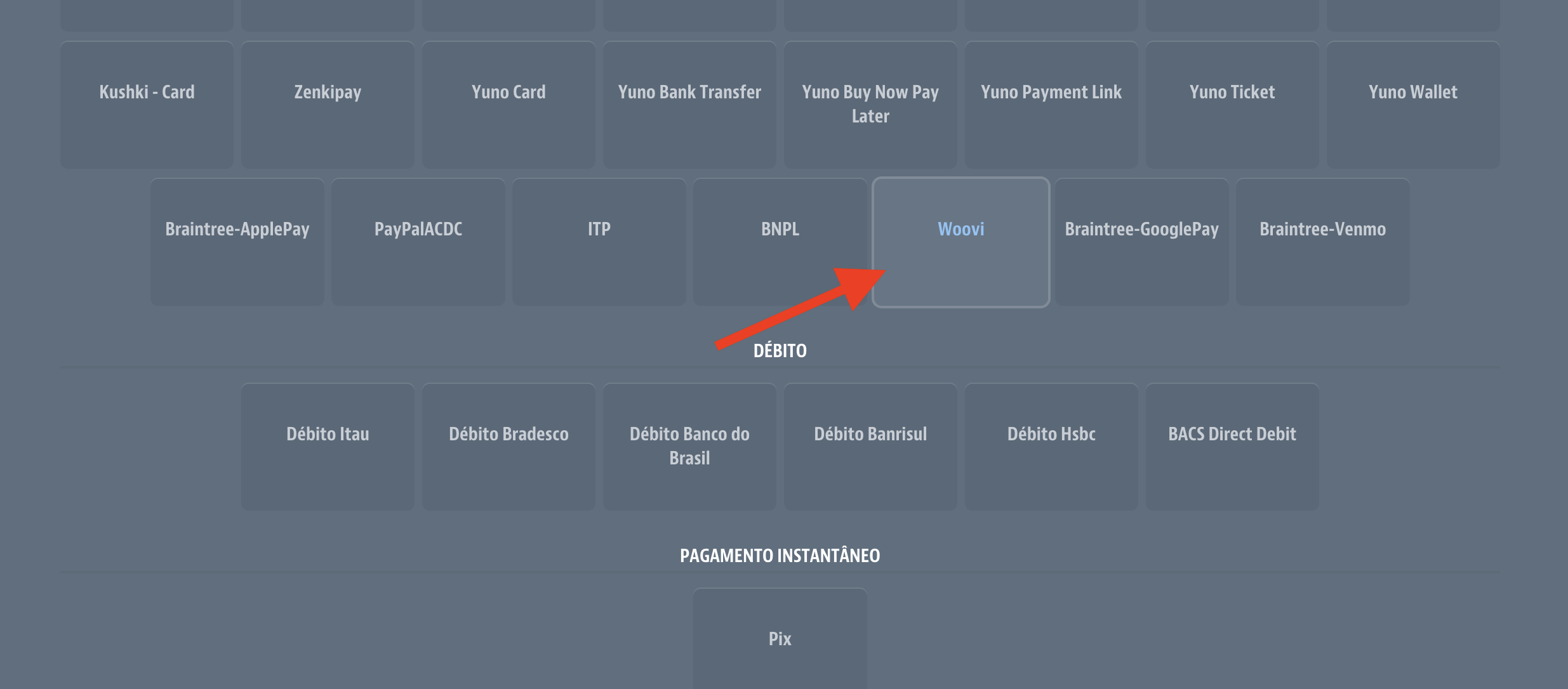Open the Yuno Bank Transfer tile
The height and width of the screenshot is (689, 1568).
(689, 105)
